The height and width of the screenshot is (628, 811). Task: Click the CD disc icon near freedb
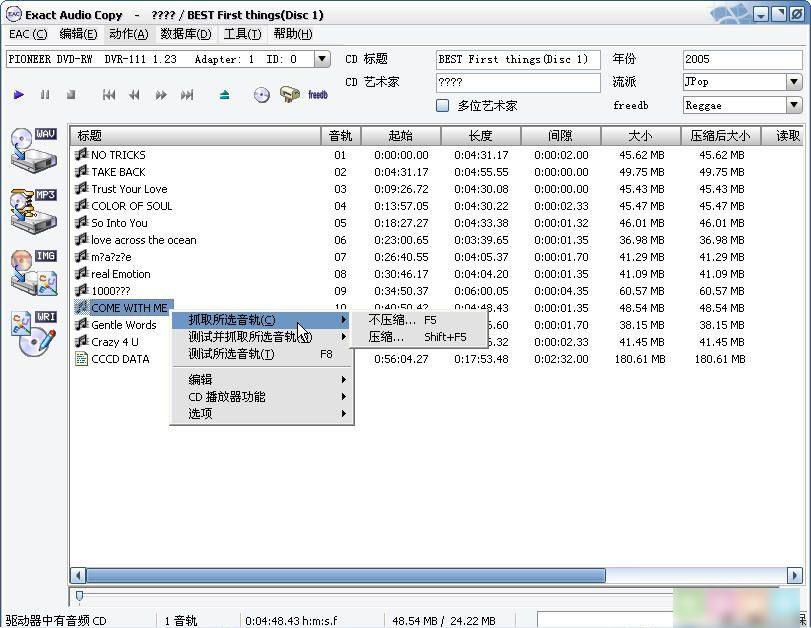point(262,95)
